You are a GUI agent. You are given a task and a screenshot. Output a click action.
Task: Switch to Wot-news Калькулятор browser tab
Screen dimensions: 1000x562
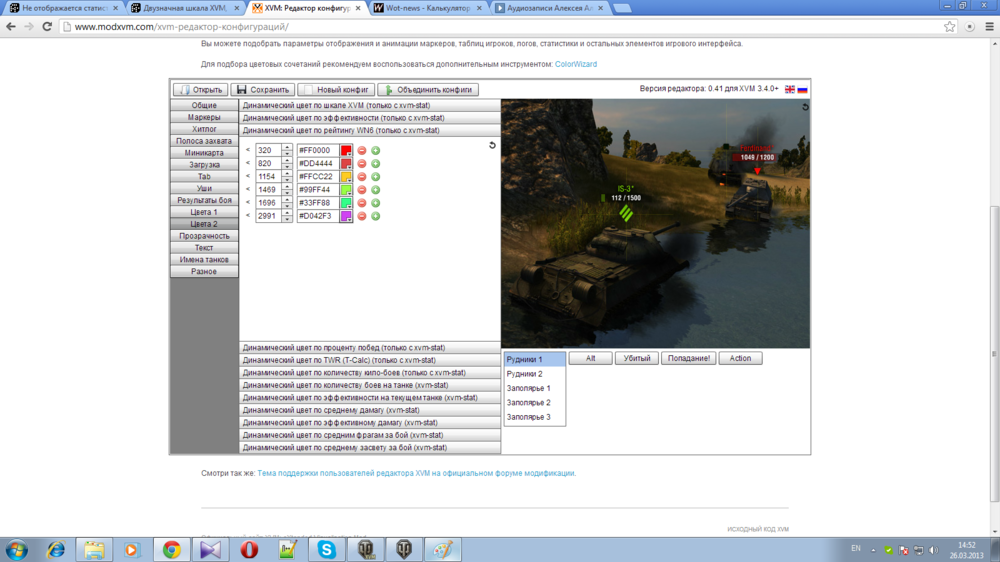428,8
